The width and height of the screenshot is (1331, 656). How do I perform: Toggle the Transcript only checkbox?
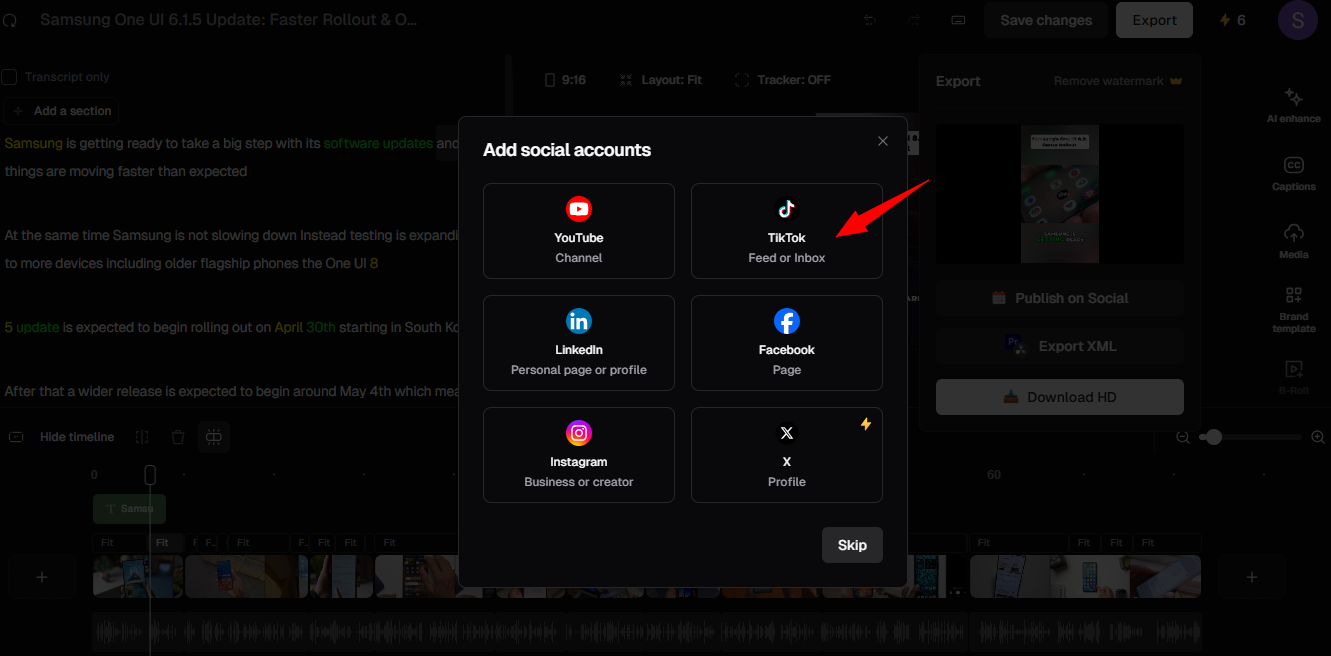[x=10, y=77]
